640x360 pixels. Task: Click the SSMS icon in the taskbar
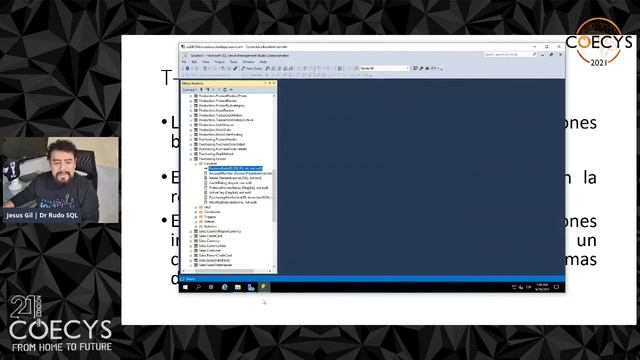[x=264, y=287]
